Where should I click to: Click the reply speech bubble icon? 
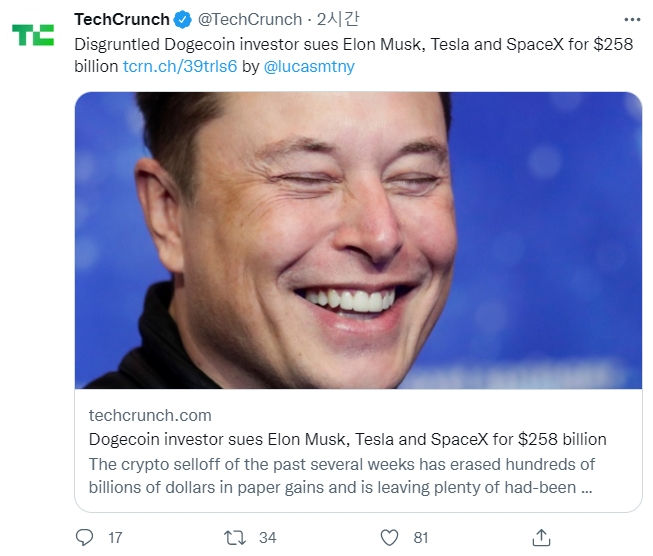pyautogui.click(x=85, y=537)
